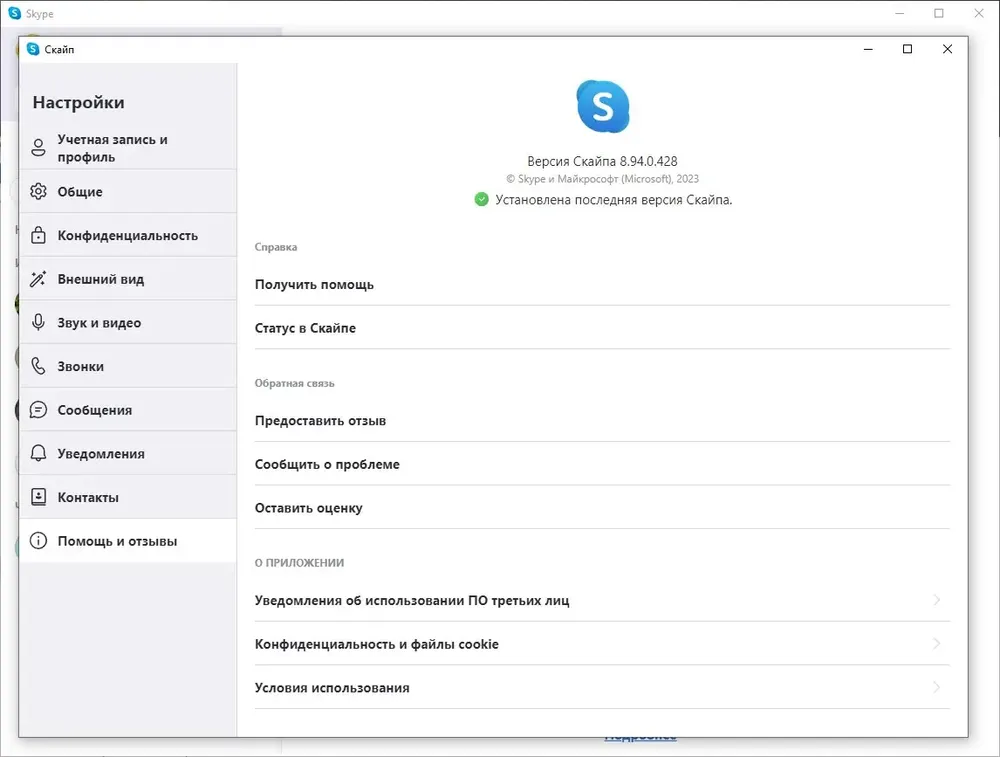Click the Версия Скайпа 8.94.0.428 text
This screenshot has width=1000, height=757.
coord(602,161)
